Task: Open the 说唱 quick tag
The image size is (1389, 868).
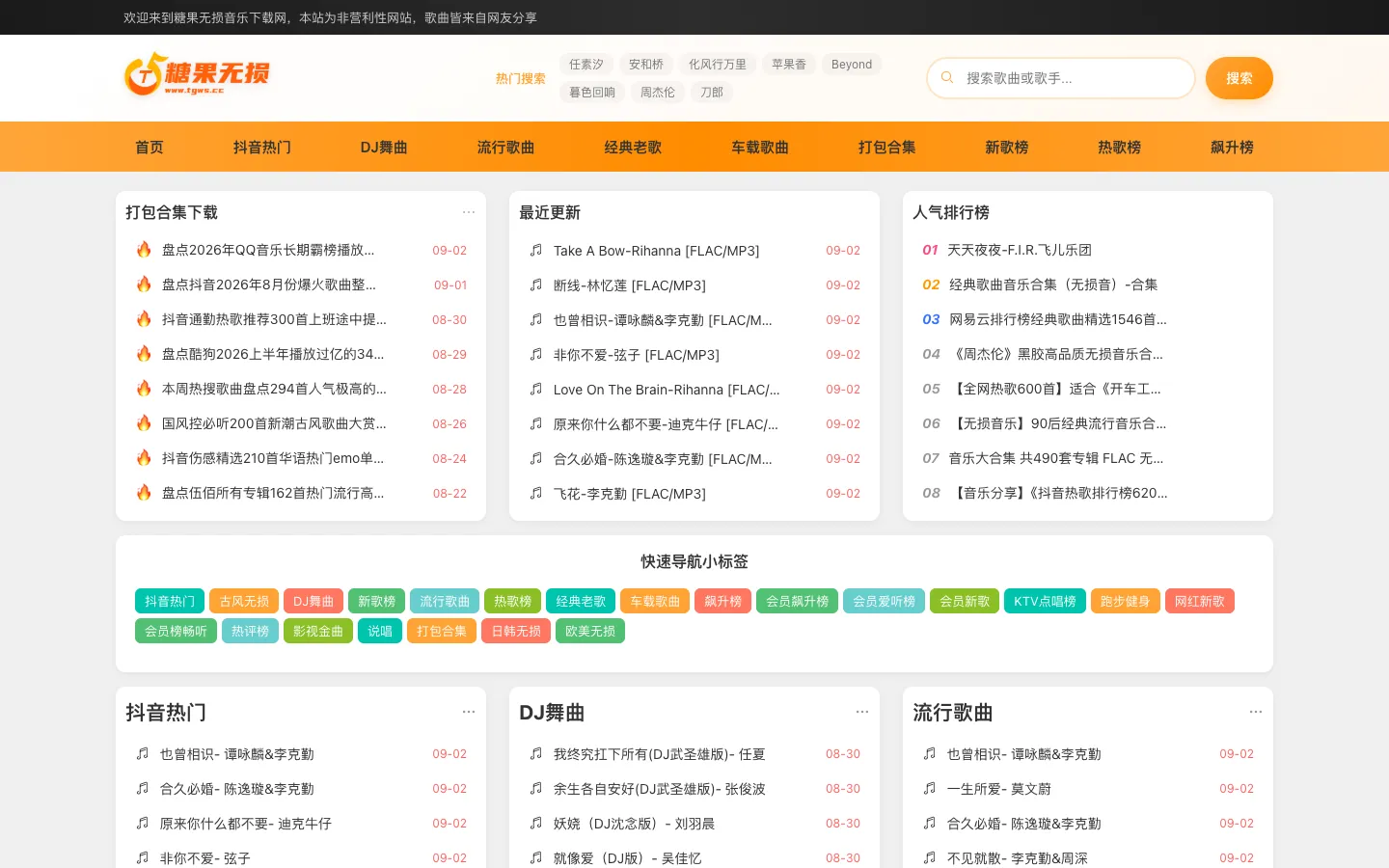Action: (x=380, y=631)
